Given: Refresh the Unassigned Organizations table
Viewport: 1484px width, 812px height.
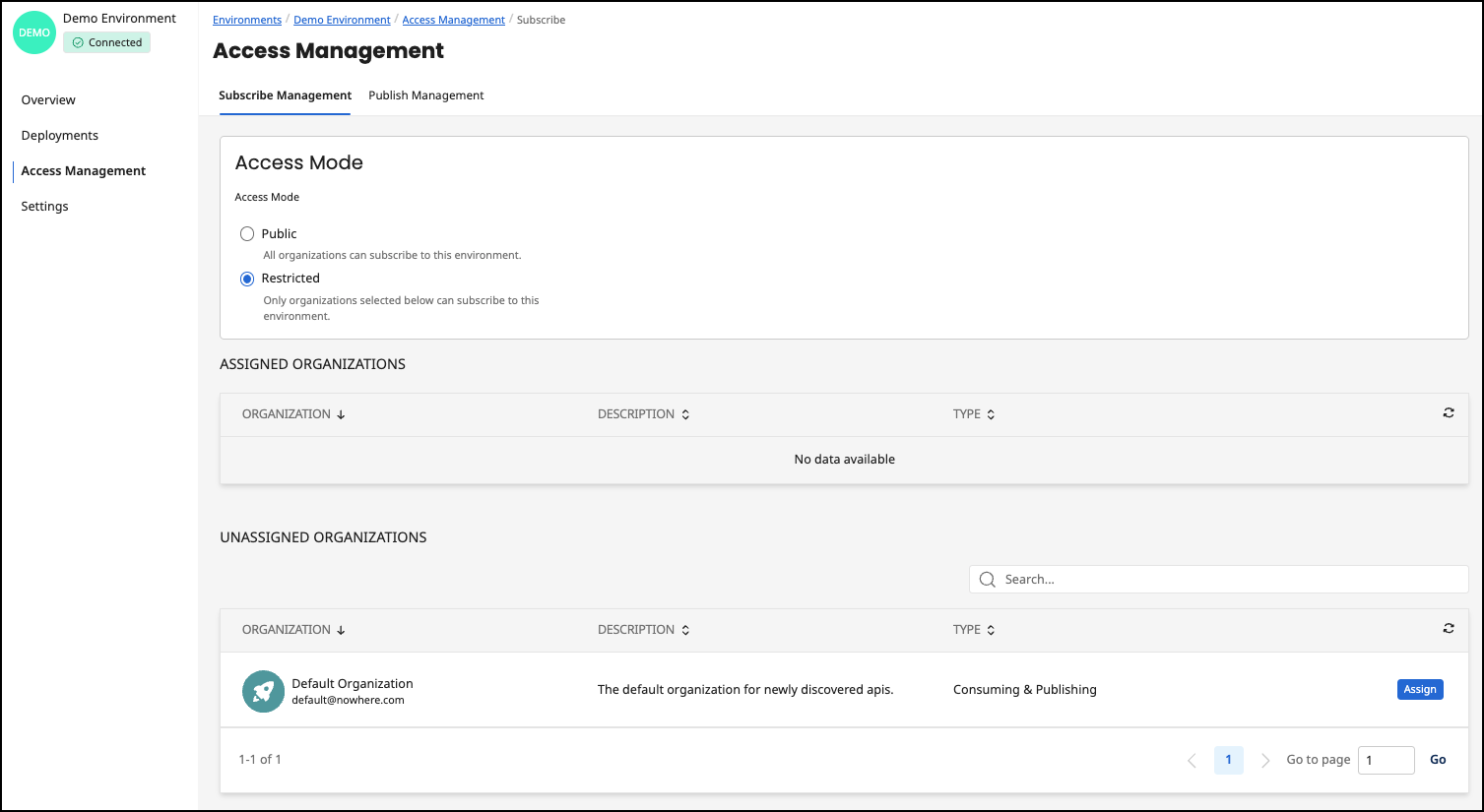Looking at the screenshot, I should pyautogui.click(x=1448, y=628).
